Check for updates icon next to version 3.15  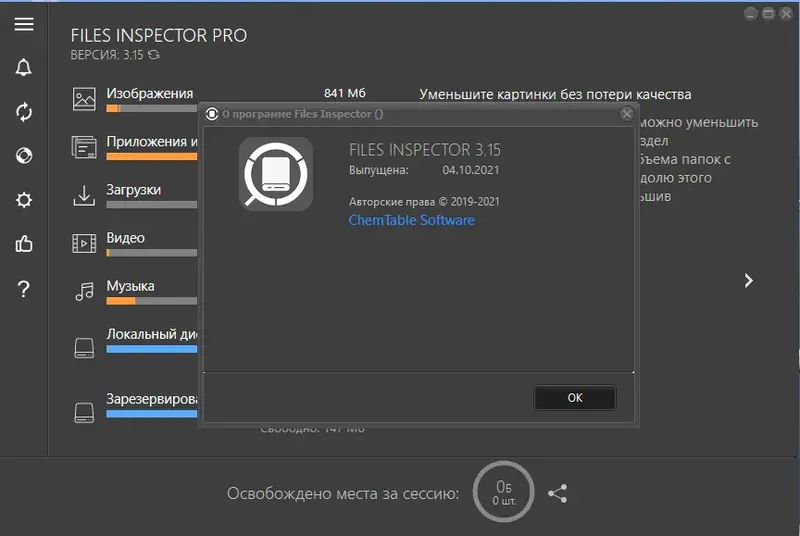[x=154, y=55]
